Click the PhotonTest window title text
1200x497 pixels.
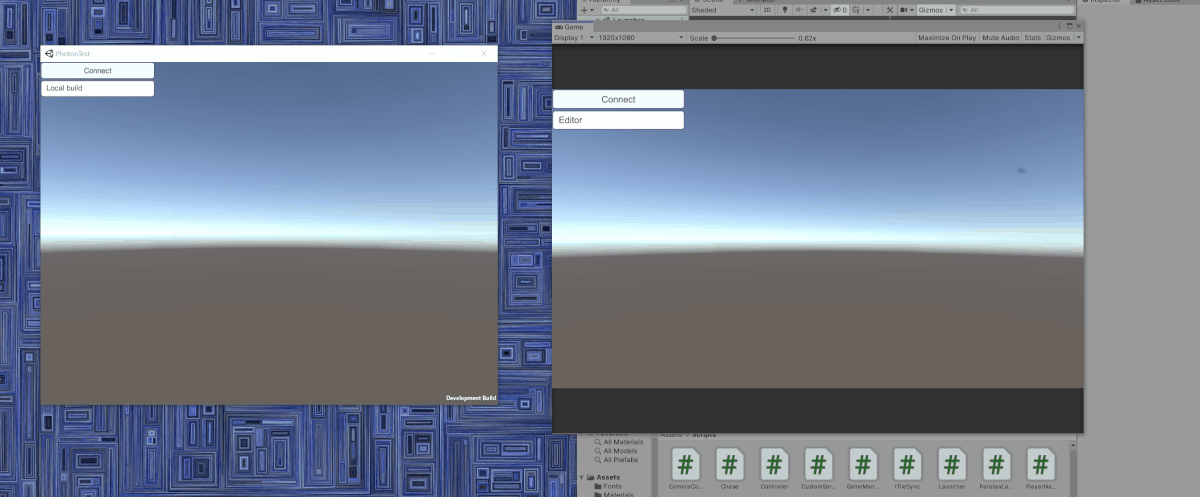point(73,53)
